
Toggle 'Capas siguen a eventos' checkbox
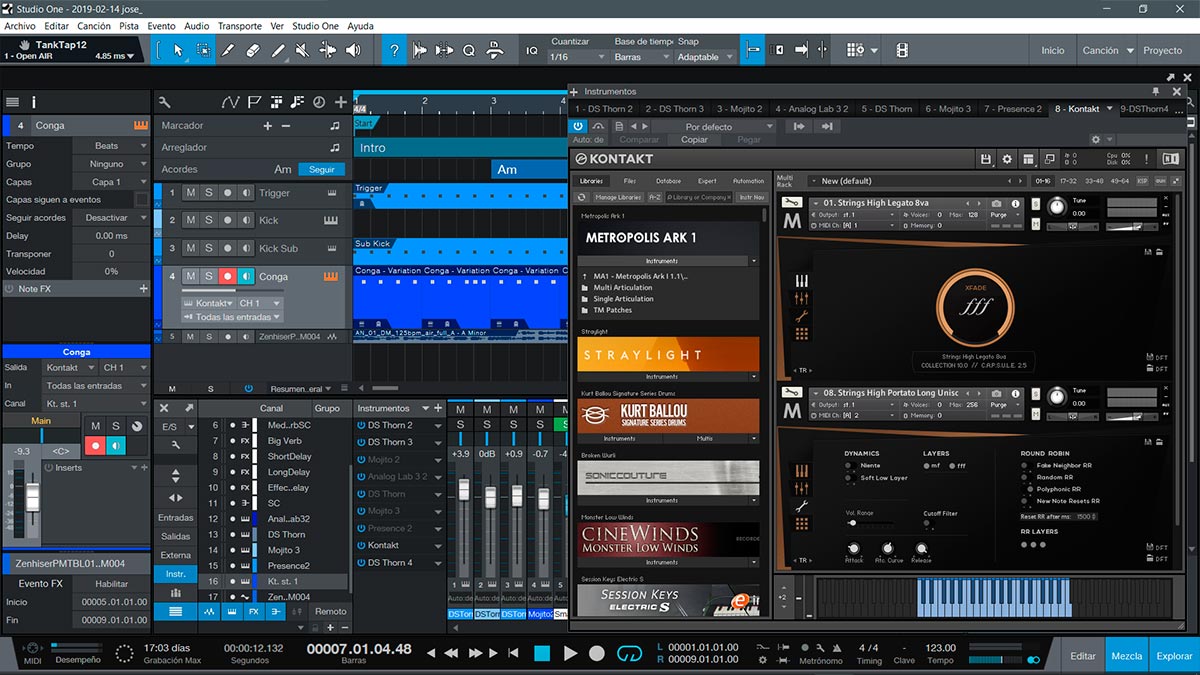coord(141,200)
